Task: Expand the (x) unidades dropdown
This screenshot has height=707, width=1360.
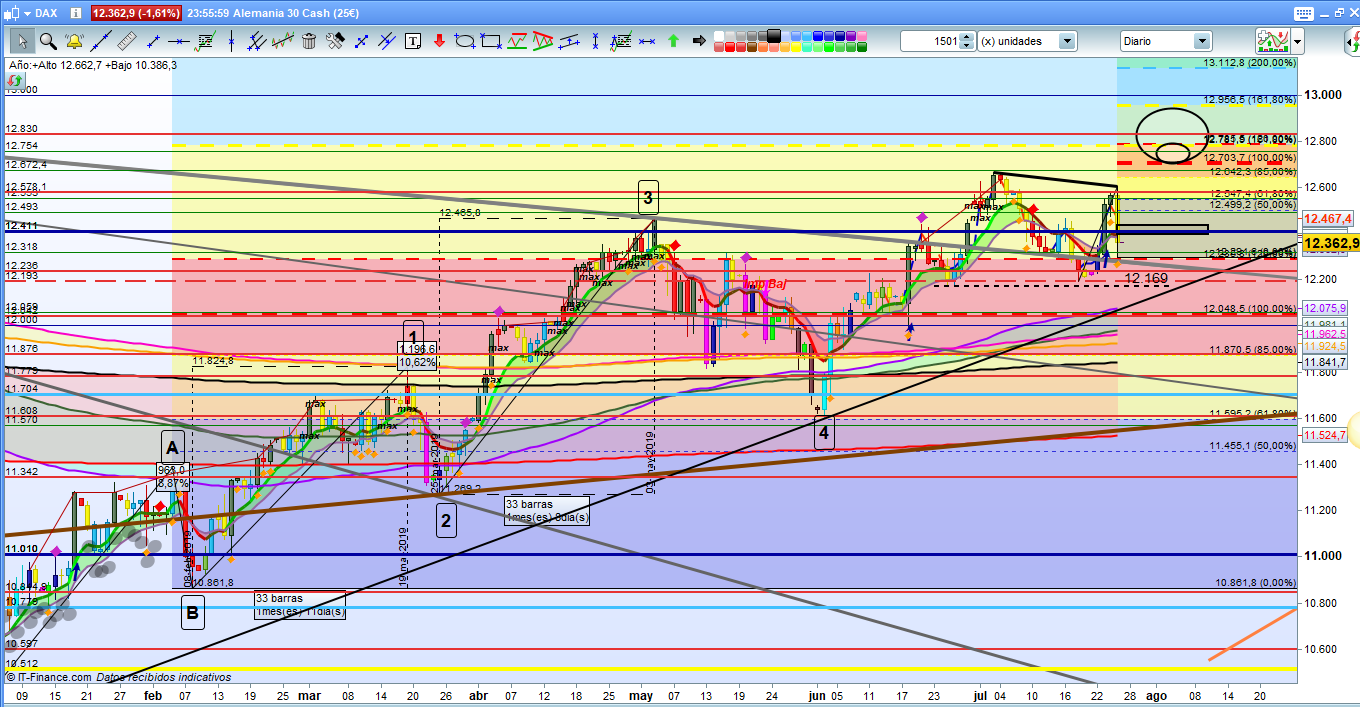Action: (1067, 41)
